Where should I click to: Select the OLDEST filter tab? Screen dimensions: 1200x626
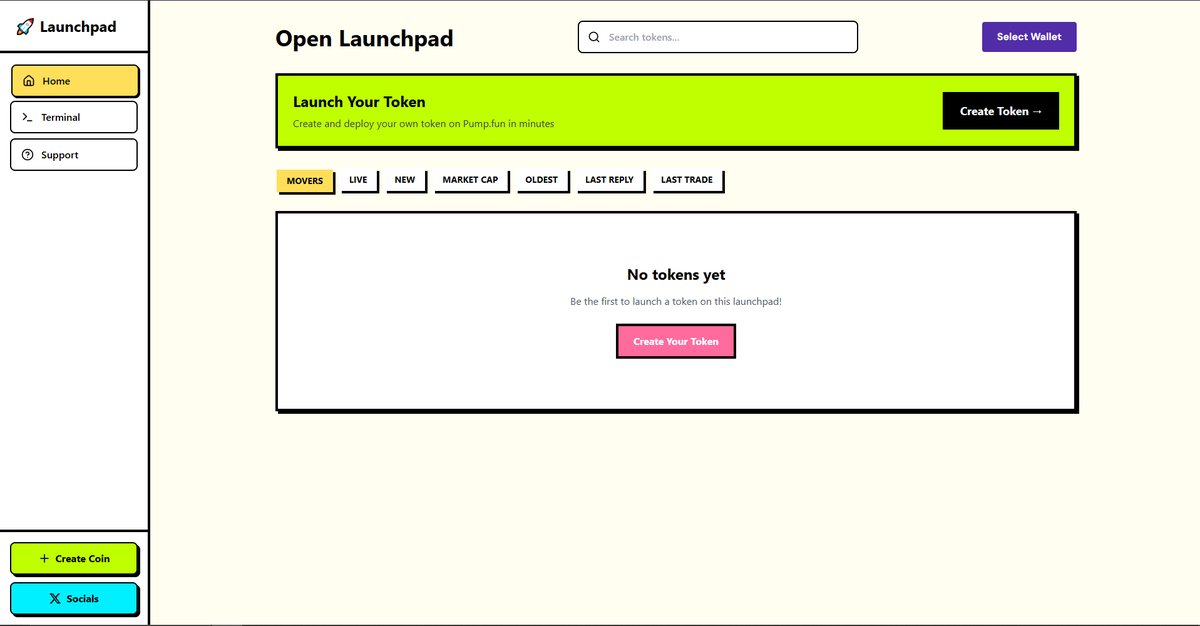click(541, 180)
